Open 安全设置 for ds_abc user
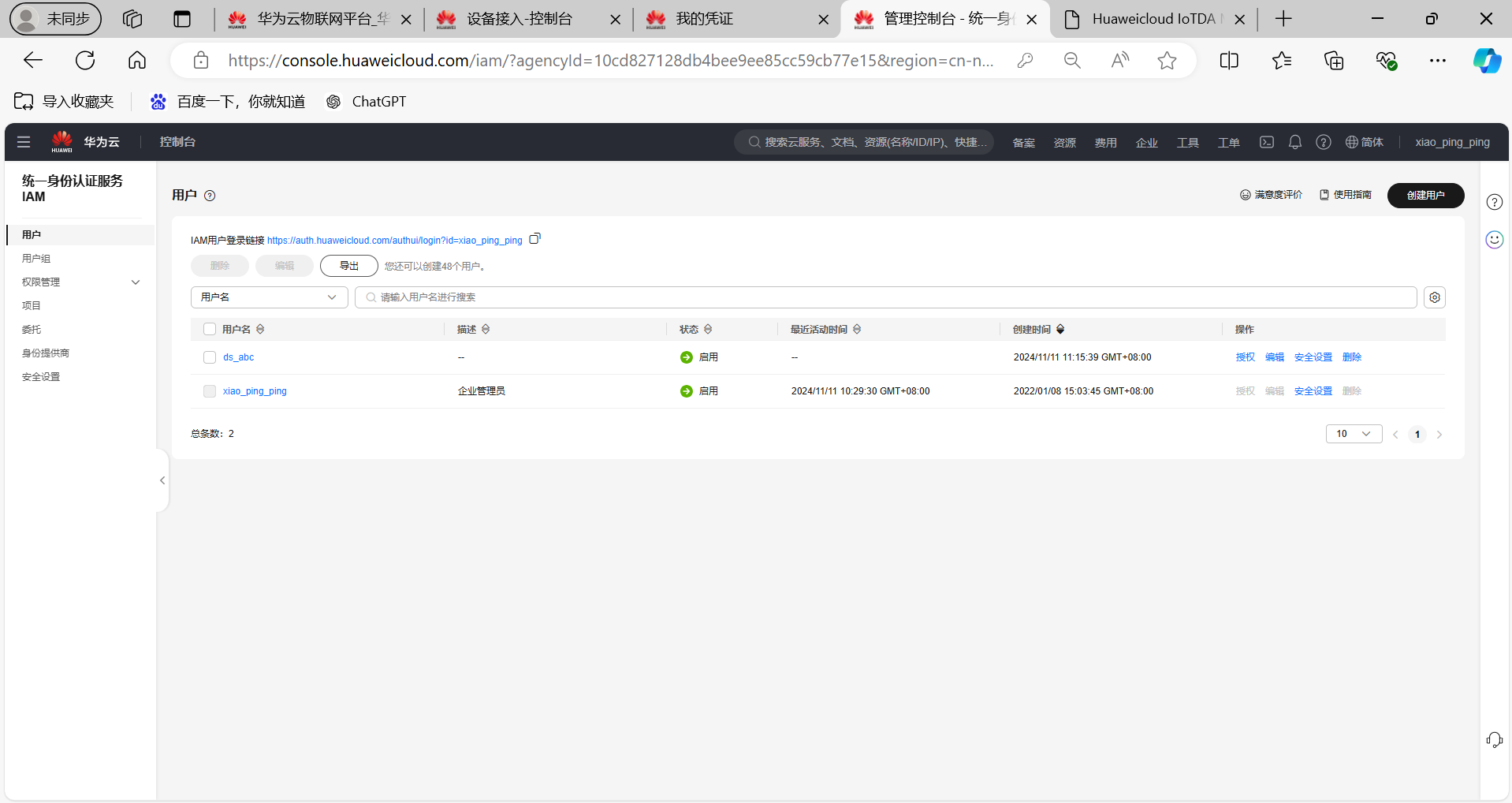This screenshot has width=1512, height=803. (1313, 357)
